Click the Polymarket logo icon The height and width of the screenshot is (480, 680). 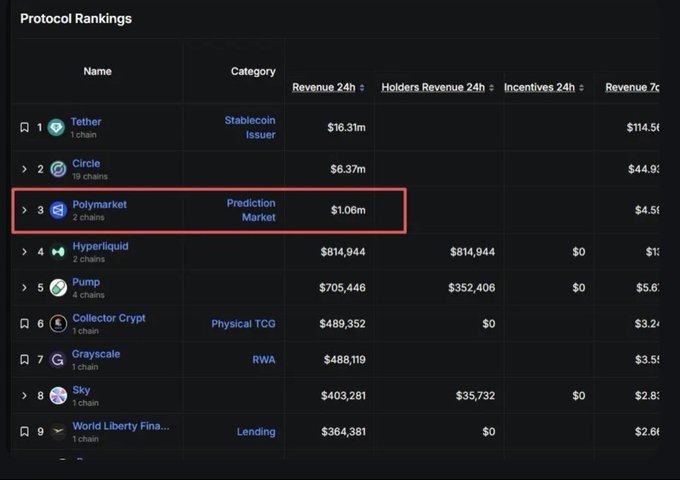pyautogui.click(x=58, y=210)
